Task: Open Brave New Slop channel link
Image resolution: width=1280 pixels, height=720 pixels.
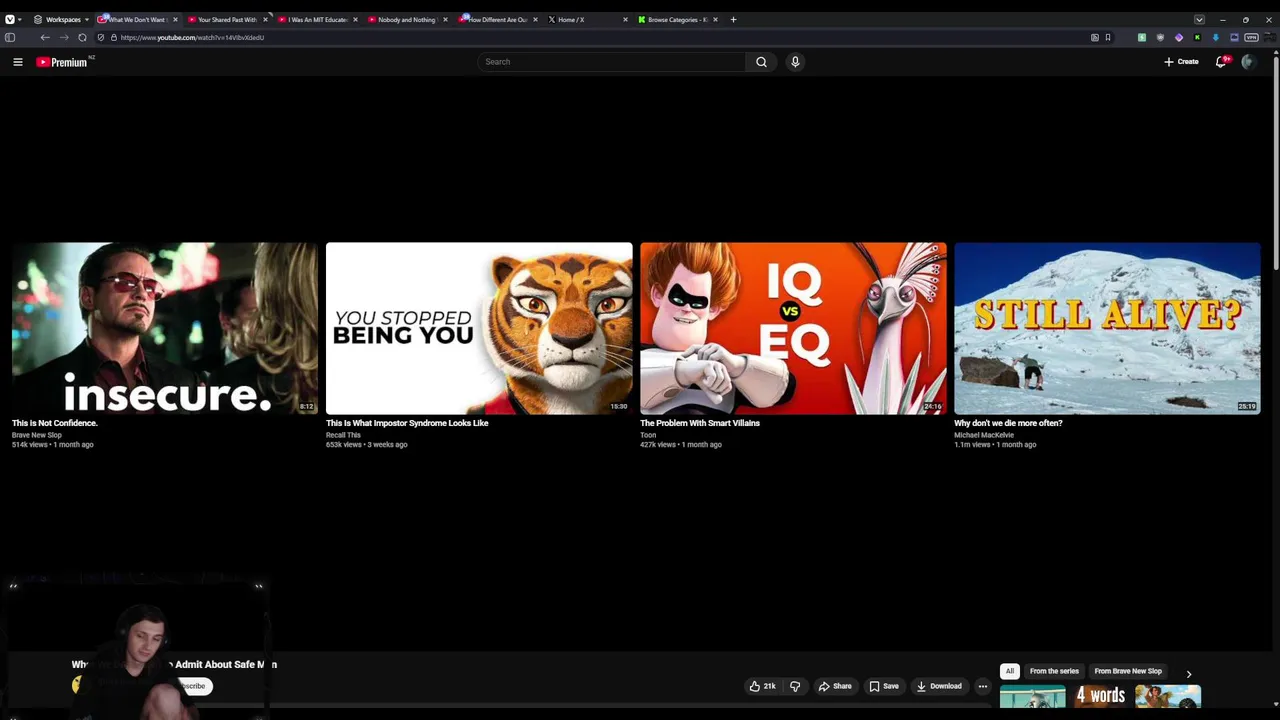Action: pos(37,435)
